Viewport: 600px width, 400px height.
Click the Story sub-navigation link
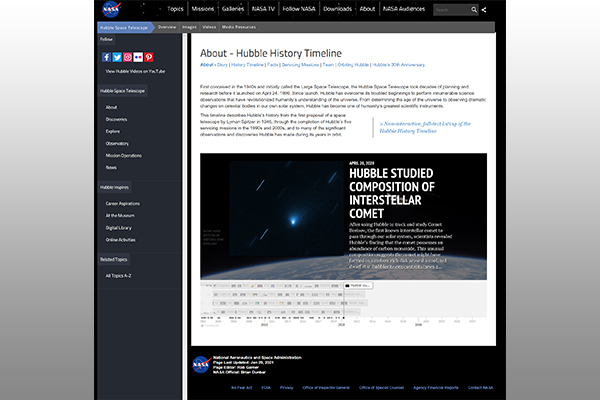click(x=222, y=65)
